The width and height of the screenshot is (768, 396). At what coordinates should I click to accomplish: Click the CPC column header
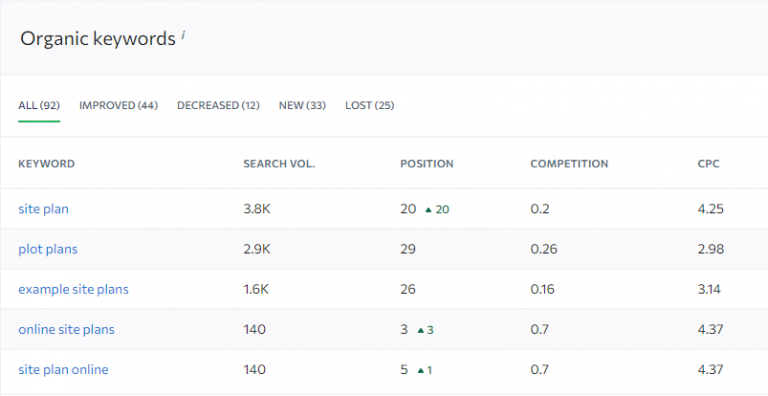point(709,164)
